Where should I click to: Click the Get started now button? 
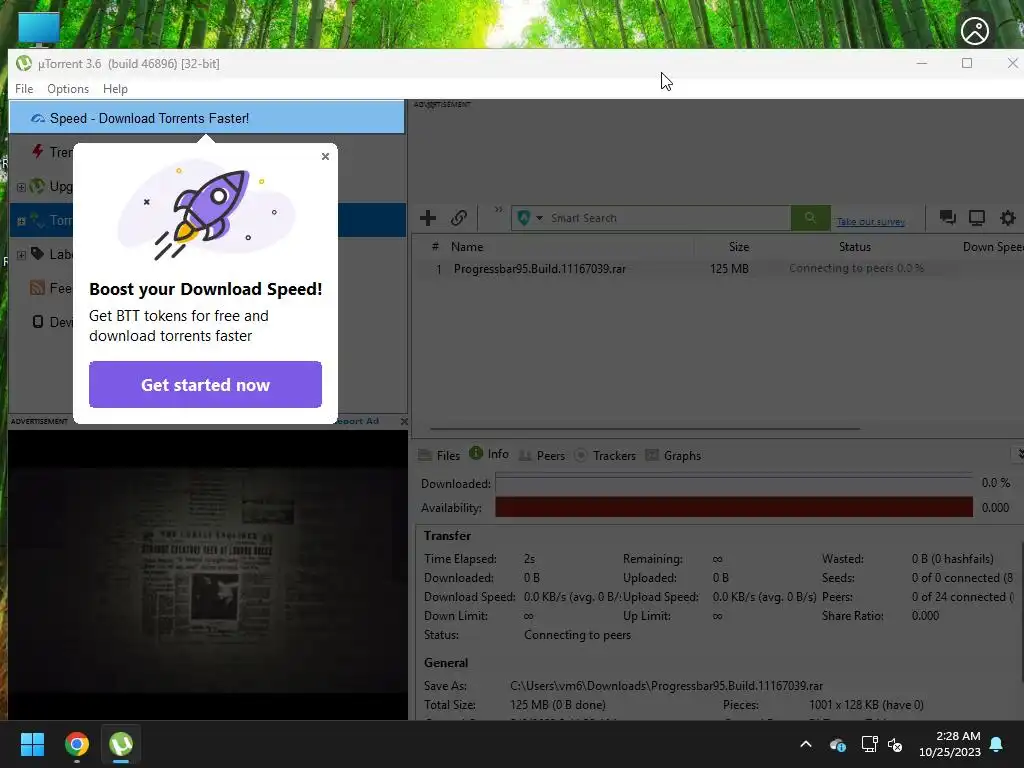(x=205, y=385)
